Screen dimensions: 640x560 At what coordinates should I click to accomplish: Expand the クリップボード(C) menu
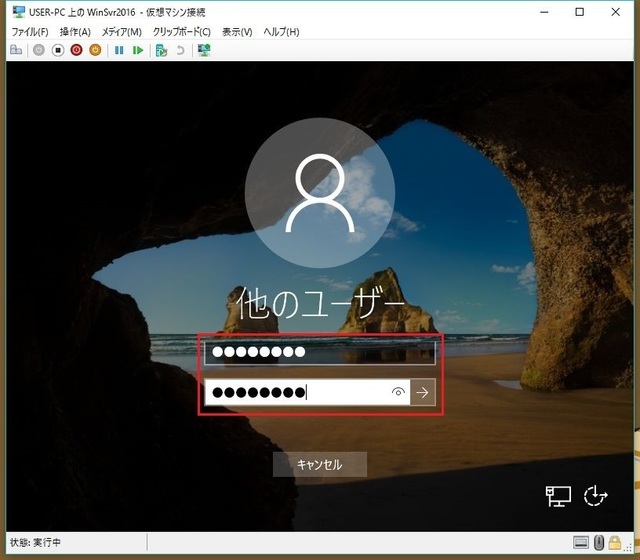tap(181, 32)
